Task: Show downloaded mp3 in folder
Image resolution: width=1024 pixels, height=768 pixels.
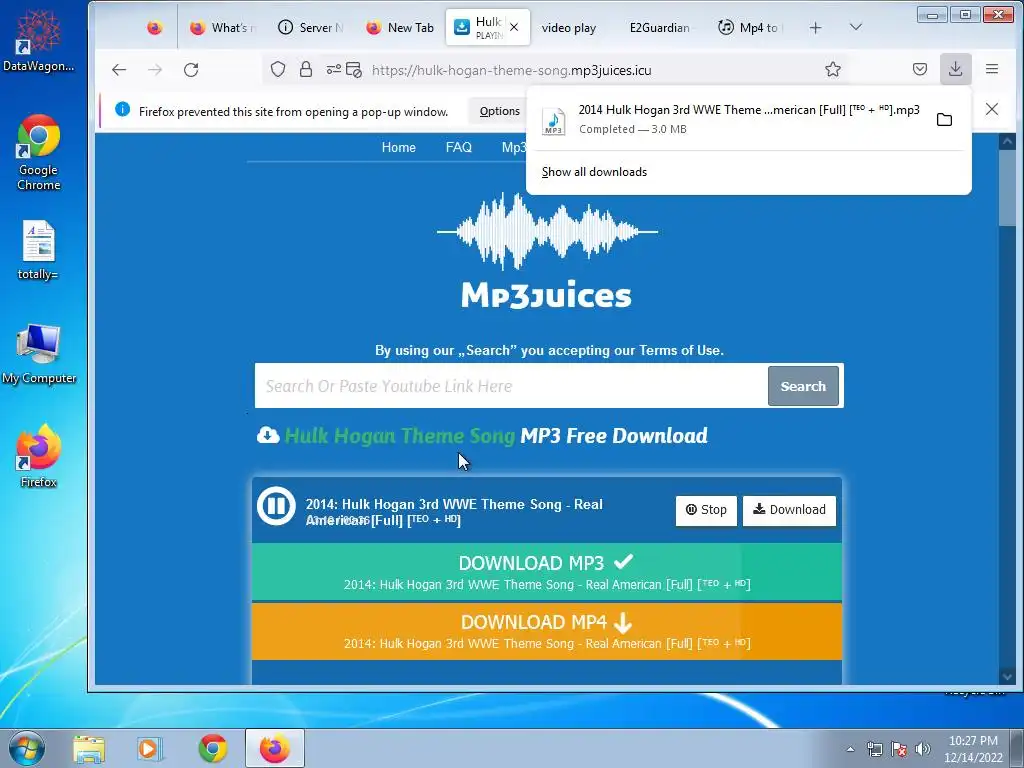Action: pyautogui.click(x=944, y=120)
